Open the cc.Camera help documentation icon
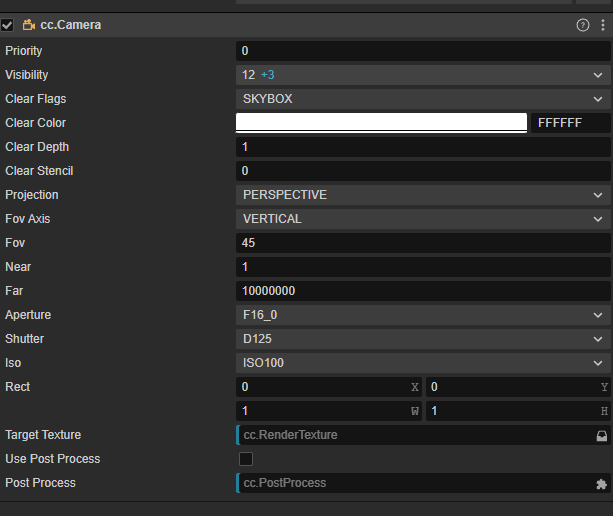Image resolution: width=613 pixels, height=516 pixels. coord(583,25)
